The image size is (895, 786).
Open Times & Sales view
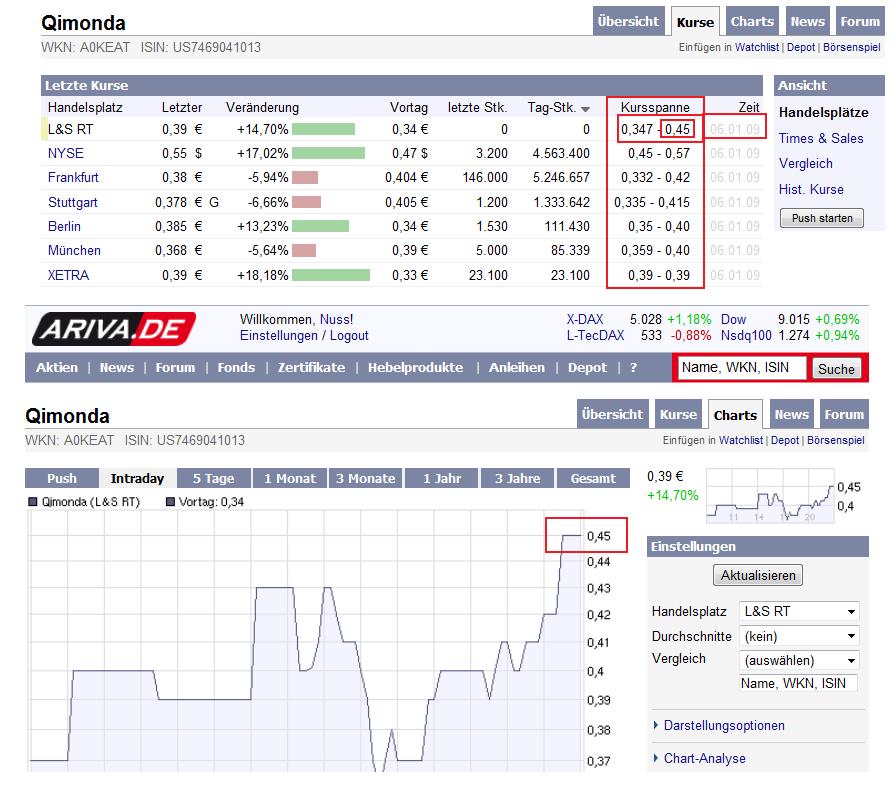821,138
